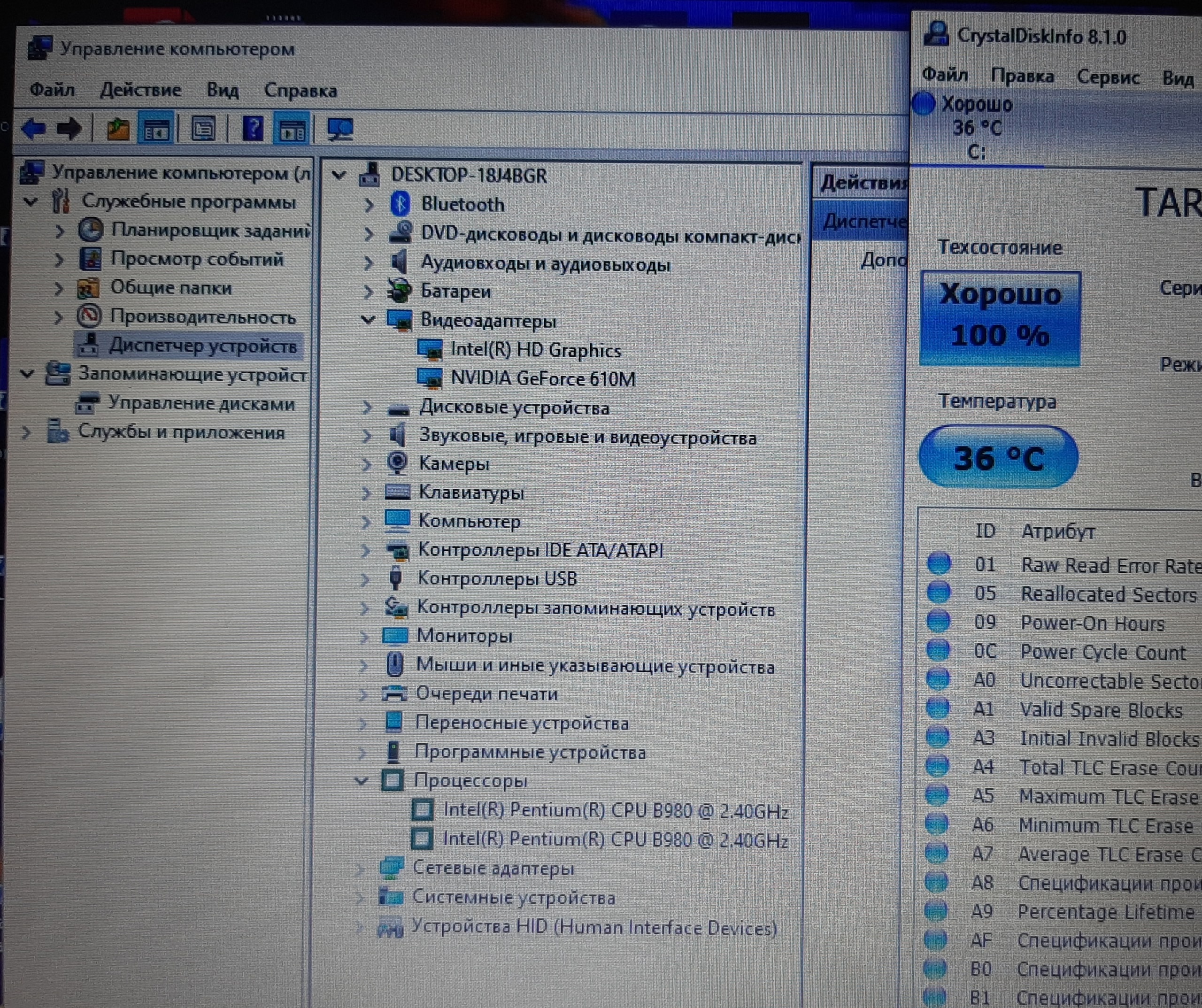Click the Очереди печати printer icon
The image size is (1202, 1008).
pyautogui.click(x=394, y=693)
